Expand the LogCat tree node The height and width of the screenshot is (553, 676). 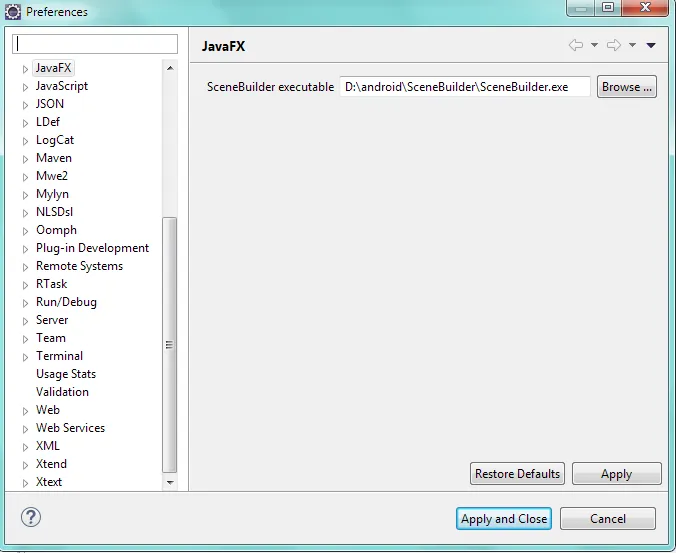pos(25,141)
